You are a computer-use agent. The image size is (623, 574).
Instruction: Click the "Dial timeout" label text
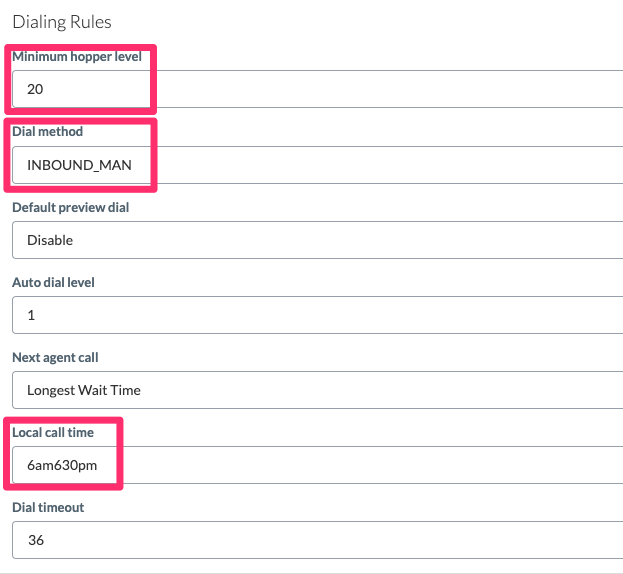(48, 507)
